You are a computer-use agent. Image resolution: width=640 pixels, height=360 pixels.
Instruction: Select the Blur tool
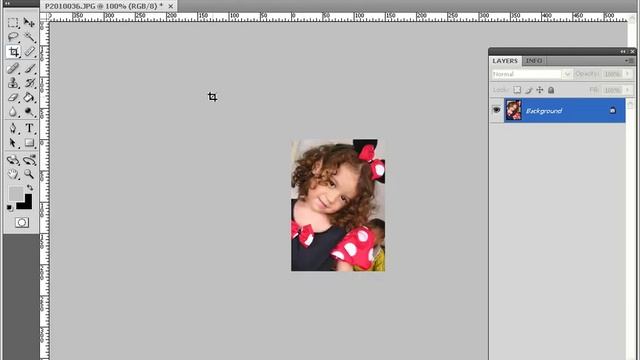(x=13, y=111)
